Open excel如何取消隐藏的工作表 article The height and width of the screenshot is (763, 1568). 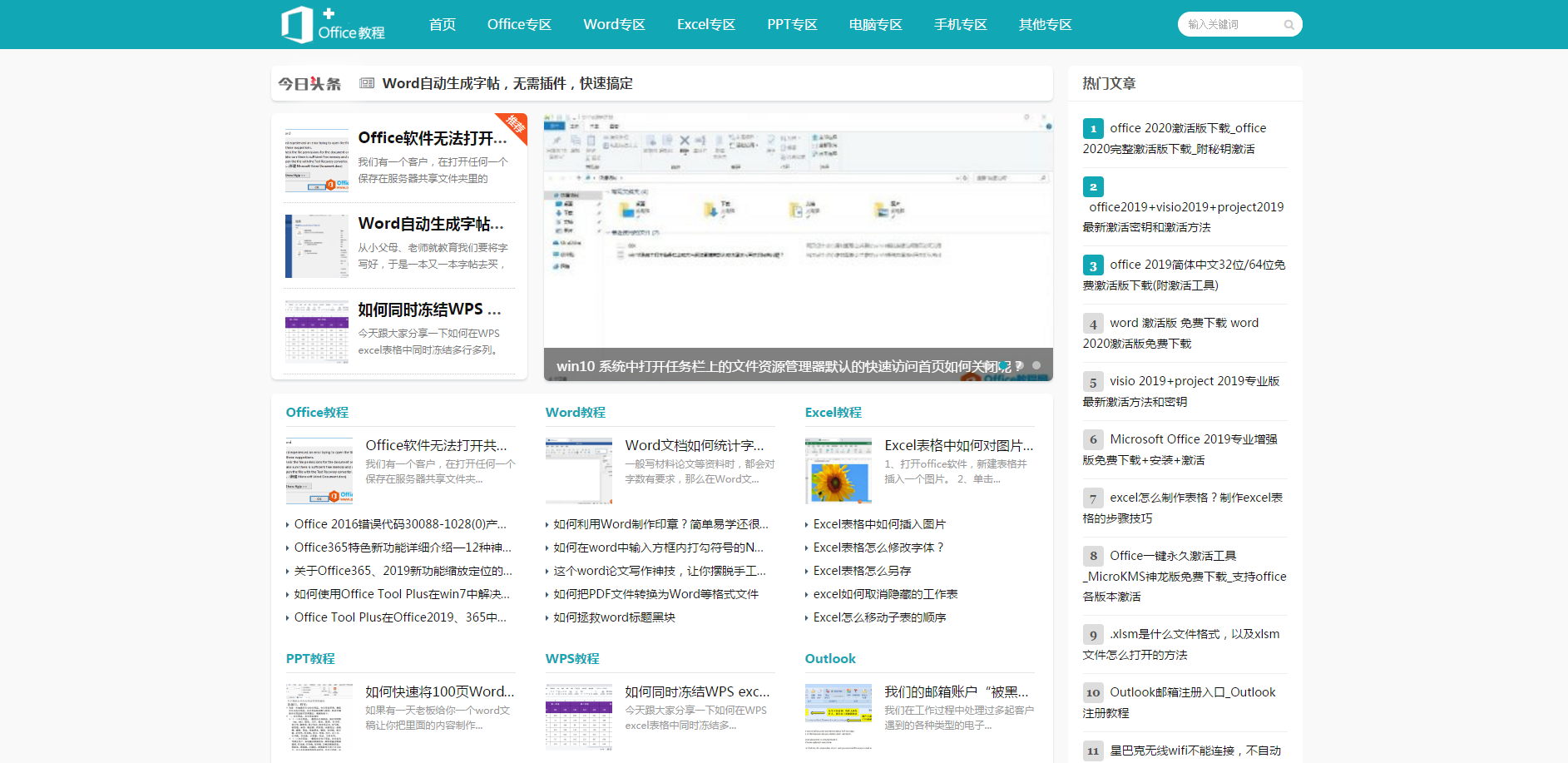886,594
